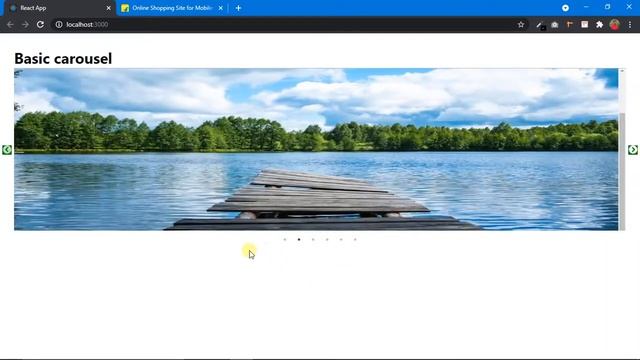Screen dimensions: 640x360
Task: Minimize the browser window
Action: click(x=586, y=7)
